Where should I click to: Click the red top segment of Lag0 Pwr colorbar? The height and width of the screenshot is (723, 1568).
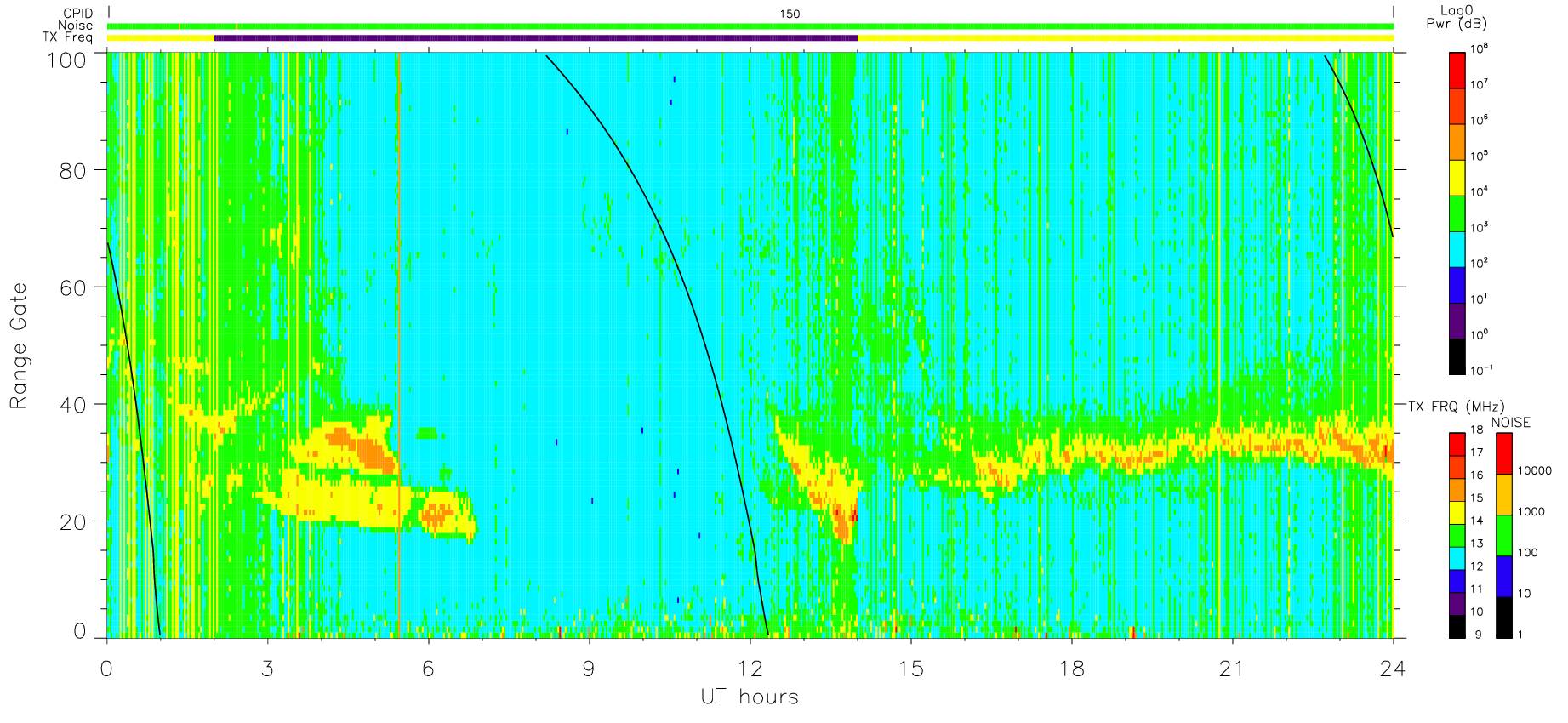point(1457,70)
